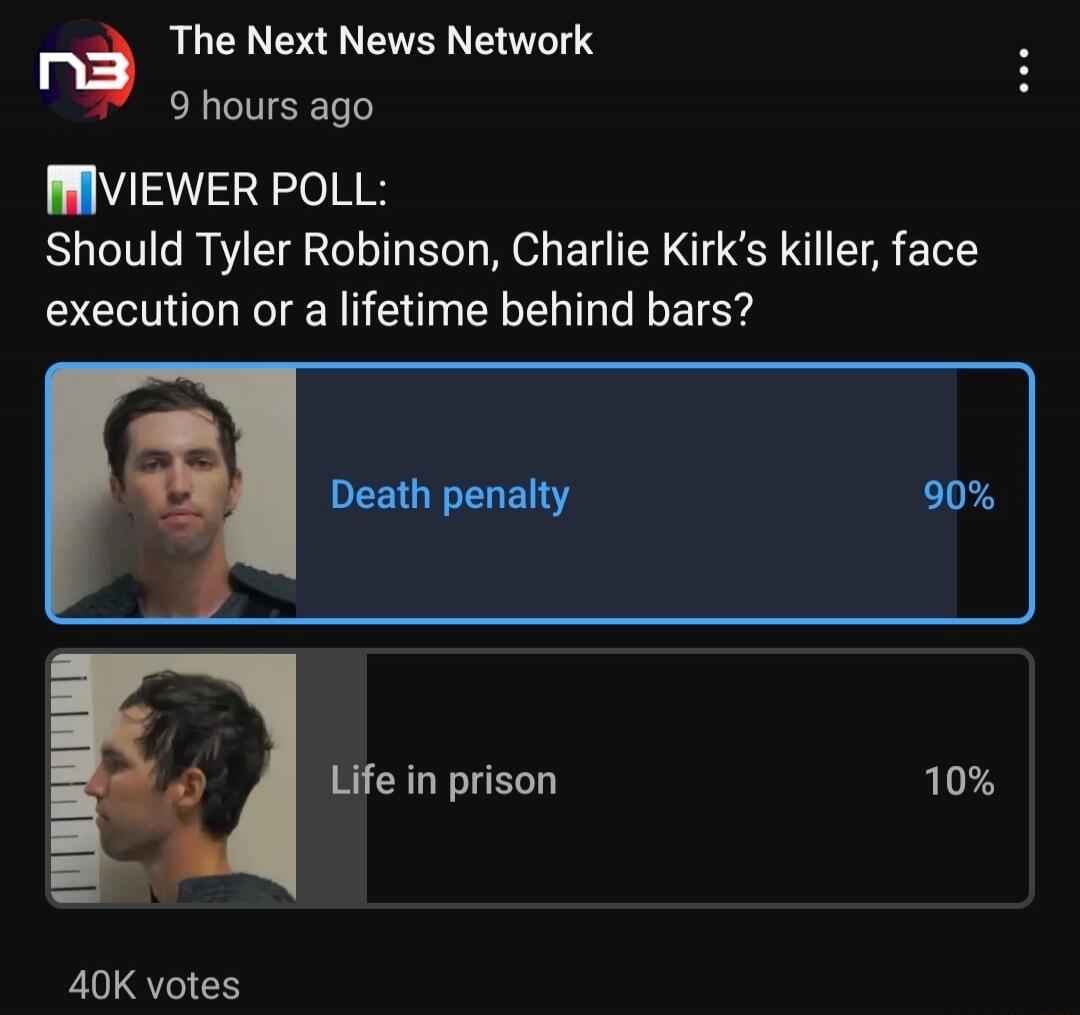Open The Next News Network channel name
Image resolution: width=1080 pixels, height=1015 pixels.
click(381, 40)
